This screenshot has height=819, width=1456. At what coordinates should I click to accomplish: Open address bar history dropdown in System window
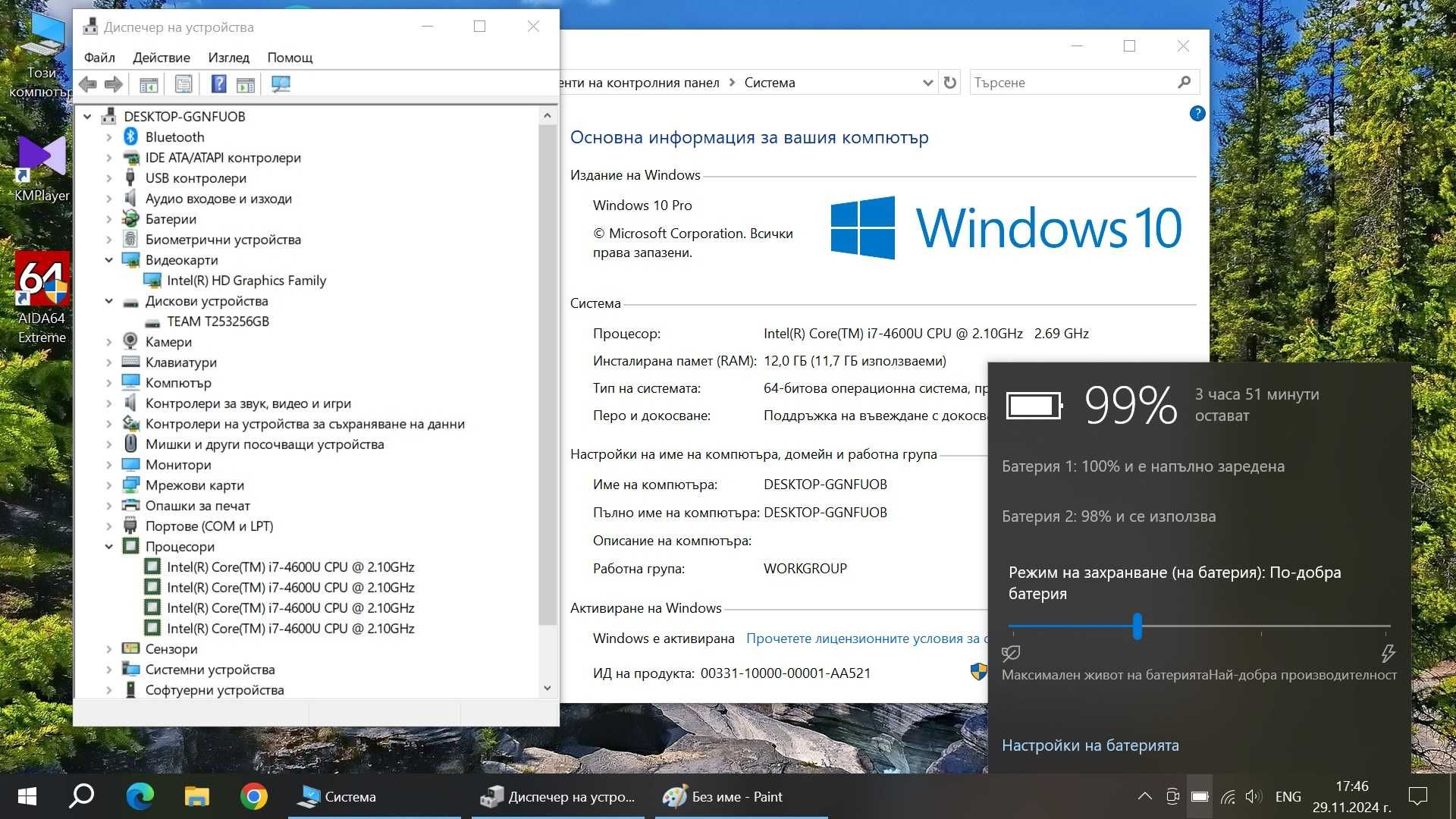[x=927, y=83]
